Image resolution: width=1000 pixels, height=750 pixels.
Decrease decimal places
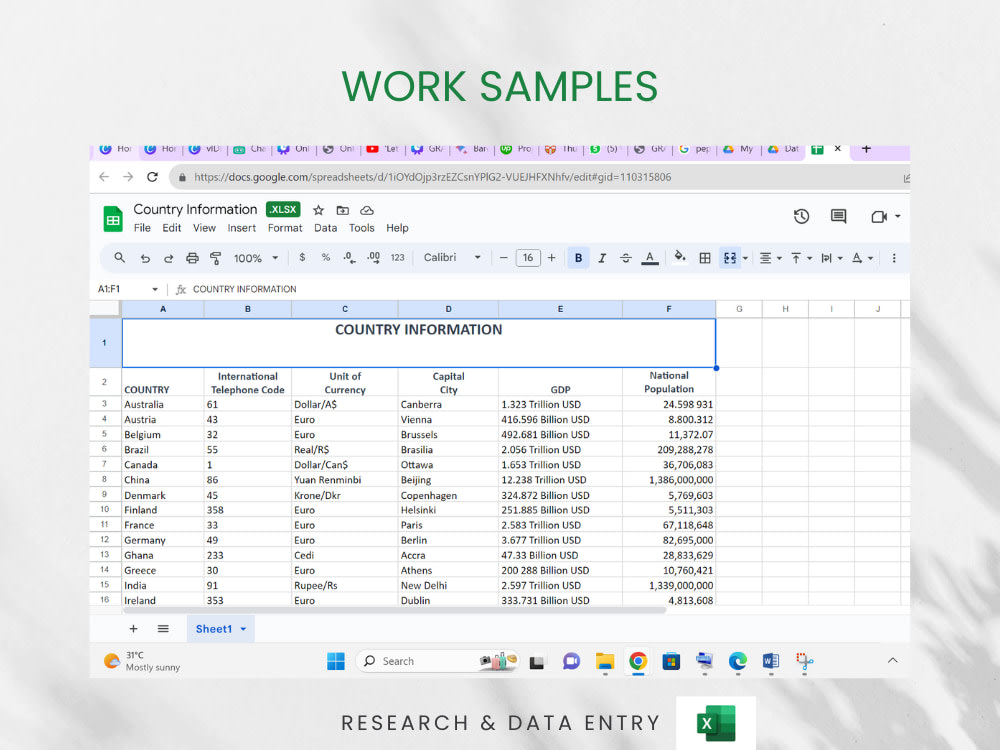pos(349,258)
